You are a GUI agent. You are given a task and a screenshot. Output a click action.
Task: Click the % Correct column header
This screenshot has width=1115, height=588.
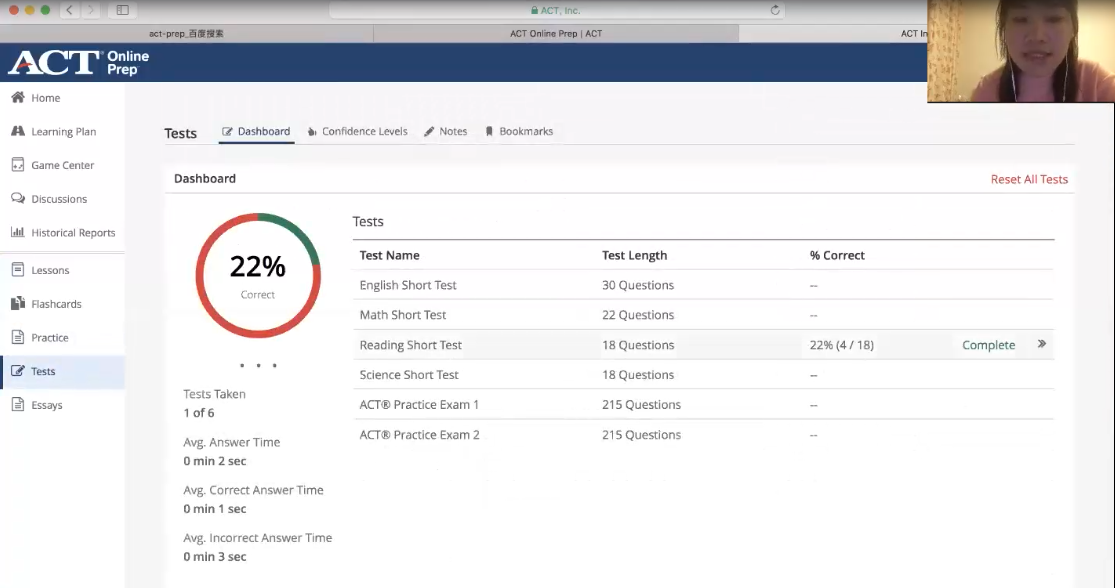(837, 255)
